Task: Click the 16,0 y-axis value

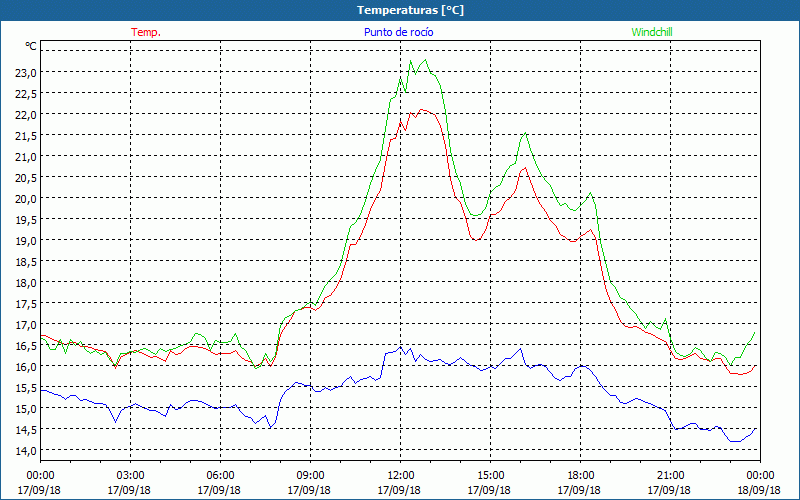Action: pyautogui.click(x=26, y=366)
